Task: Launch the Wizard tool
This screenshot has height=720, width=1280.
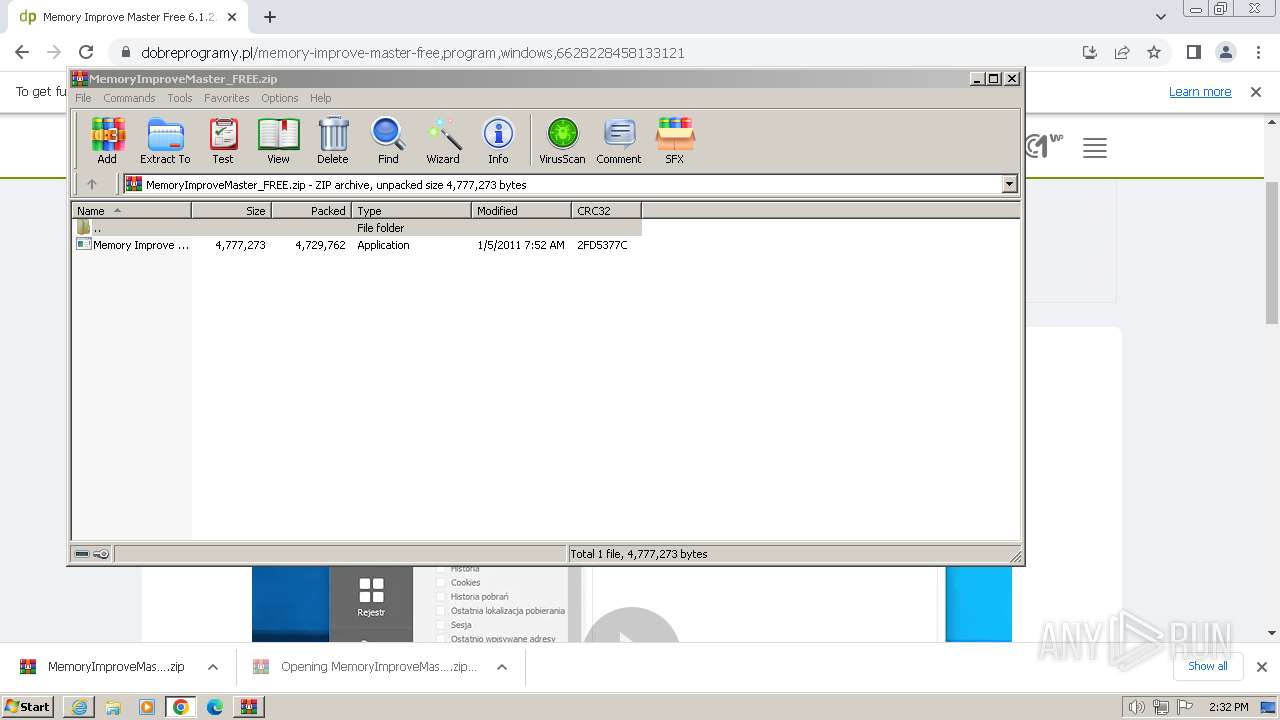Action: click(443, 140)
